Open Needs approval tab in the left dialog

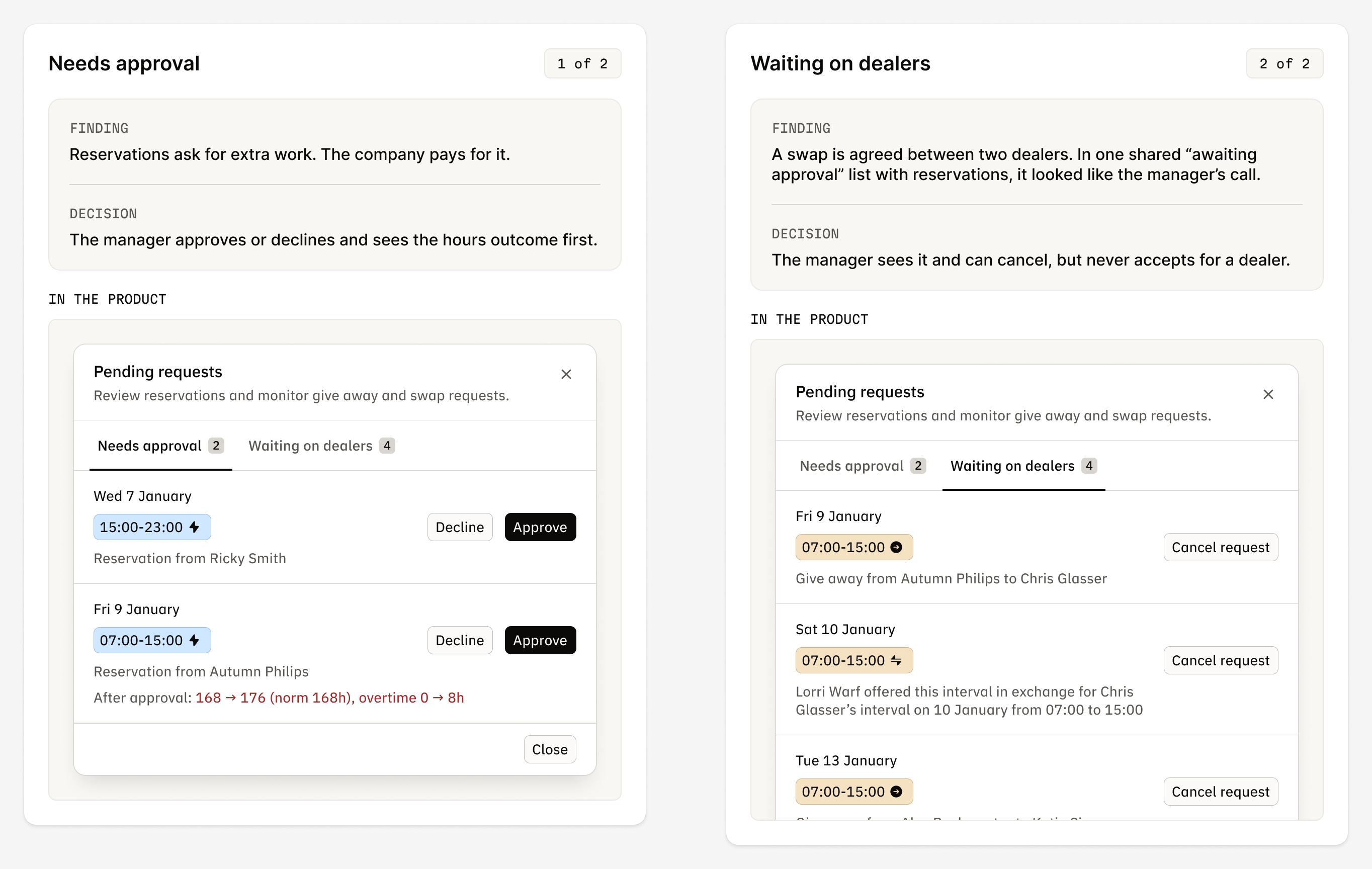(x=160, y=446)
